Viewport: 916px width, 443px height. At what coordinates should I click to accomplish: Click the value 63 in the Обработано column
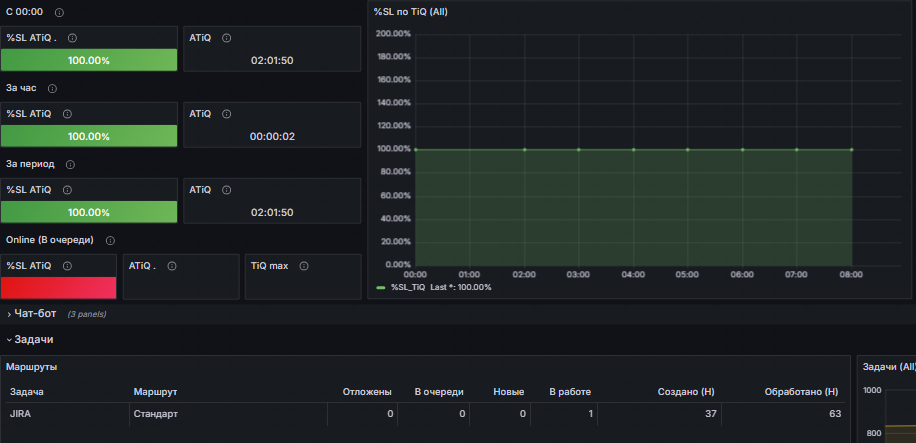[x=835, y=414]
